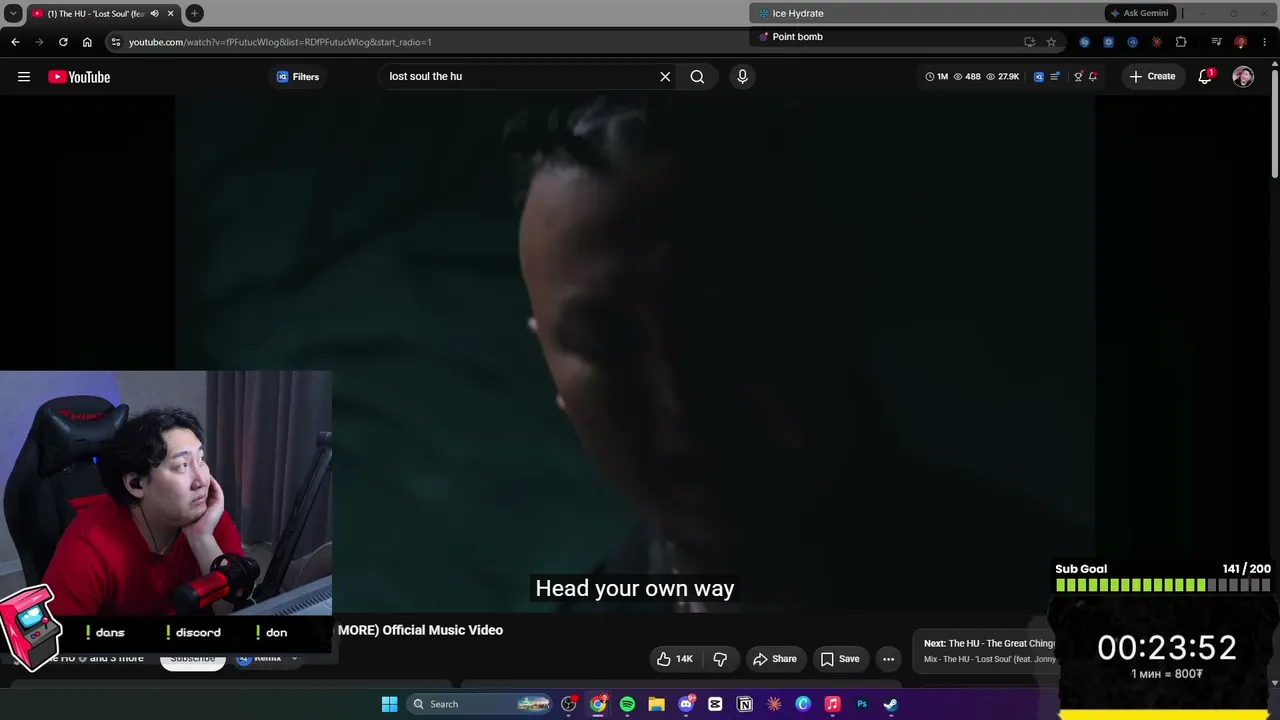Open File Explorer from the taskbar
The width and height of the screenshot is (1280, 720).
pos(656,704)
